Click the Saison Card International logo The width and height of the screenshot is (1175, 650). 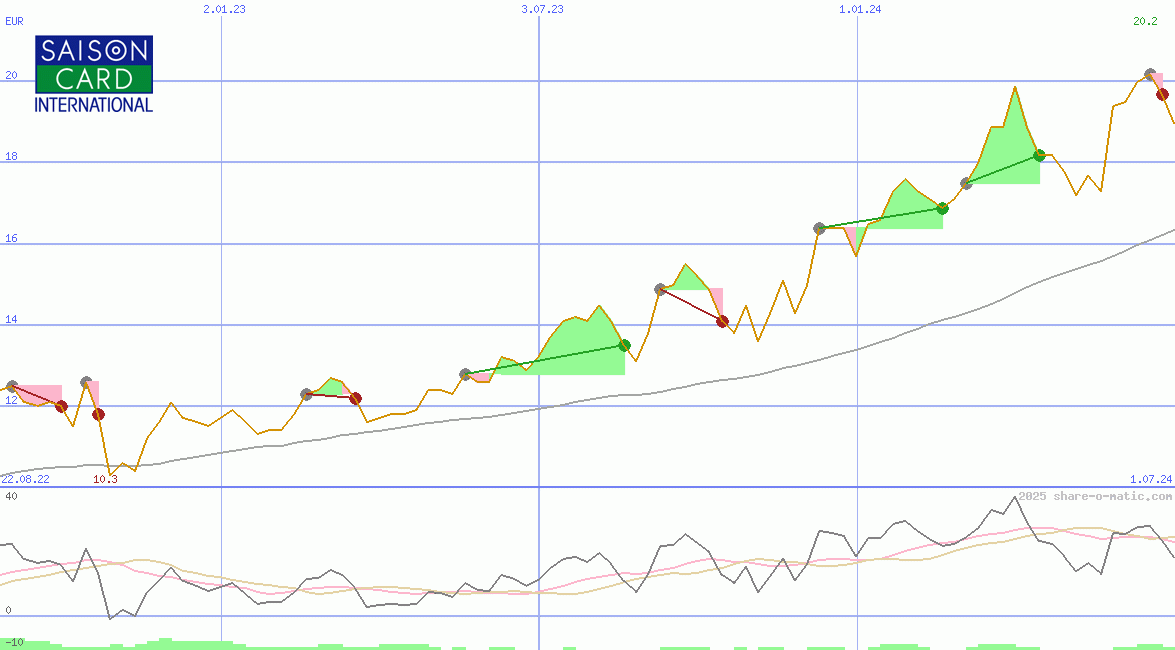tap(94, 73)
